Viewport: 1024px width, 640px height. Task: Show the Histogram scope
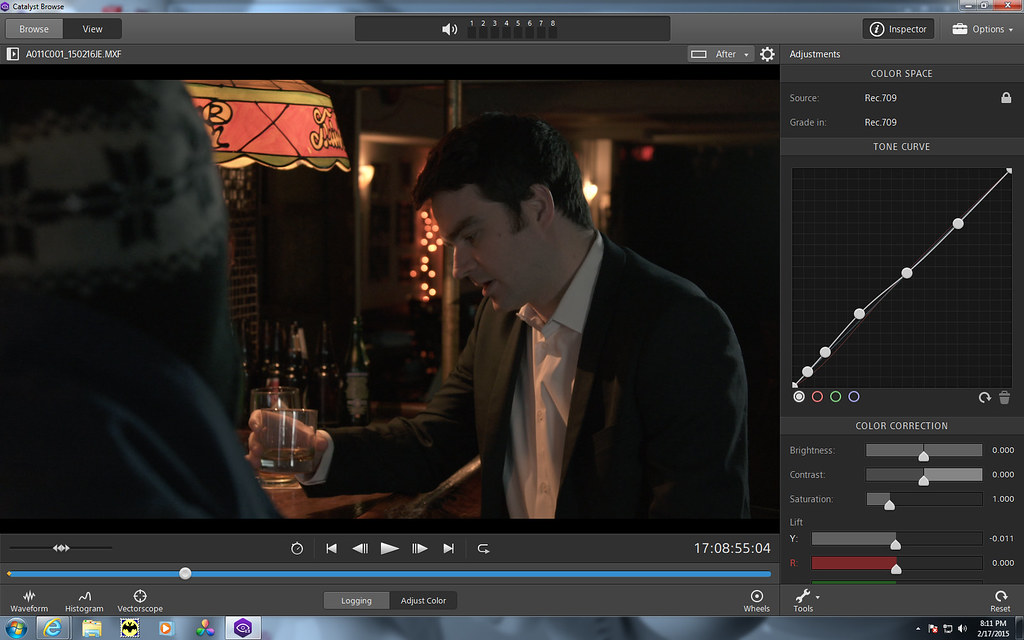84,601
